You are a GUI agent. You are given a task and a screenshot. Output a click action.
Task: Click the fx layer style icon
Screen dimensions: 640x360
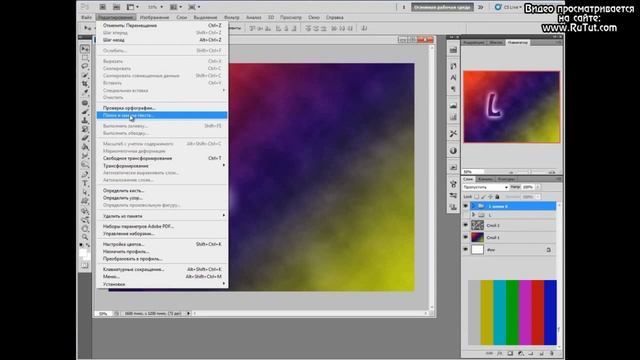click(x=500, y=353)
